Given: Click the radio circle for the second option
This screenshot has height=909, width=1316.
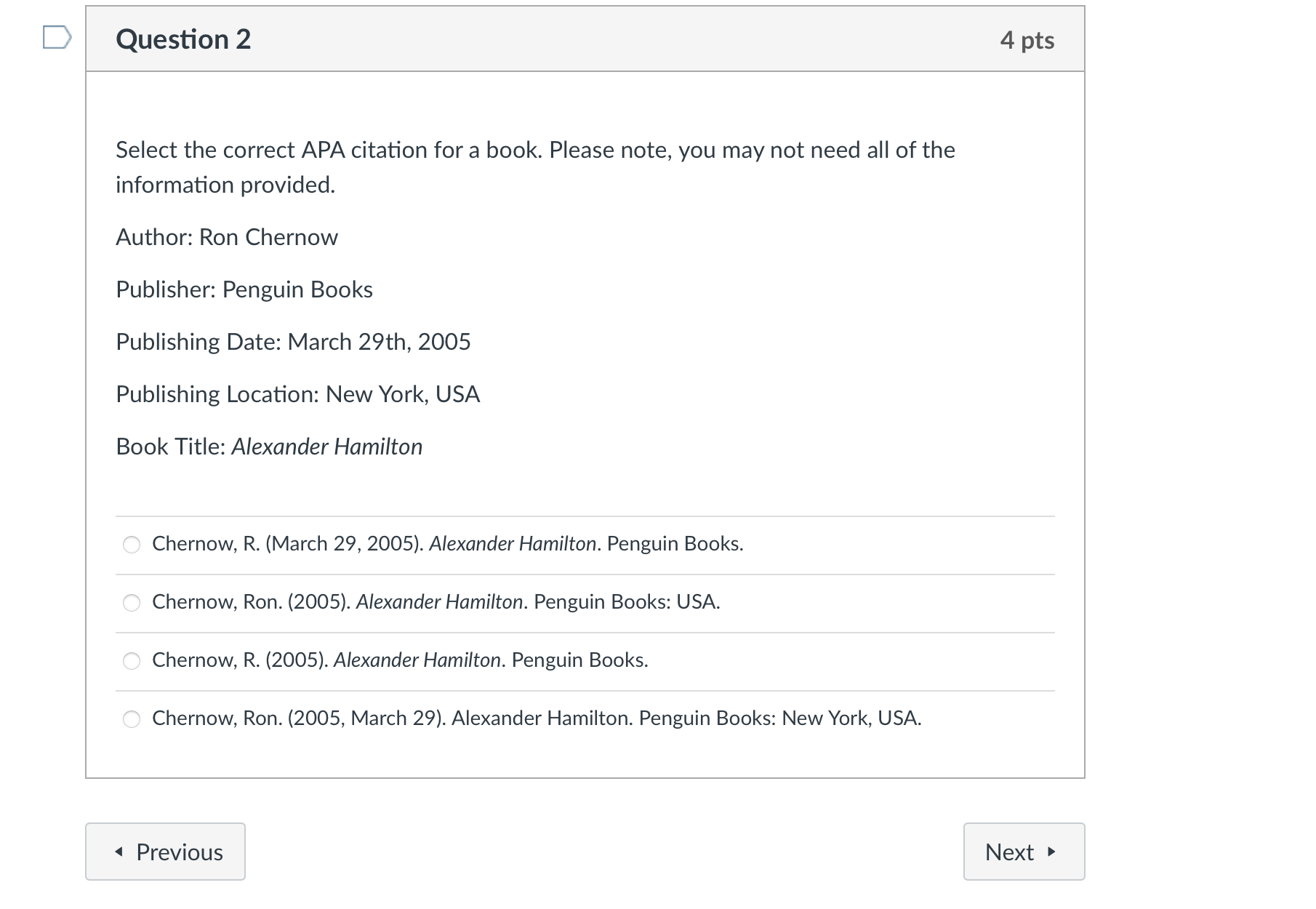Looking at the screenshot, I should [x=132, y=602].
